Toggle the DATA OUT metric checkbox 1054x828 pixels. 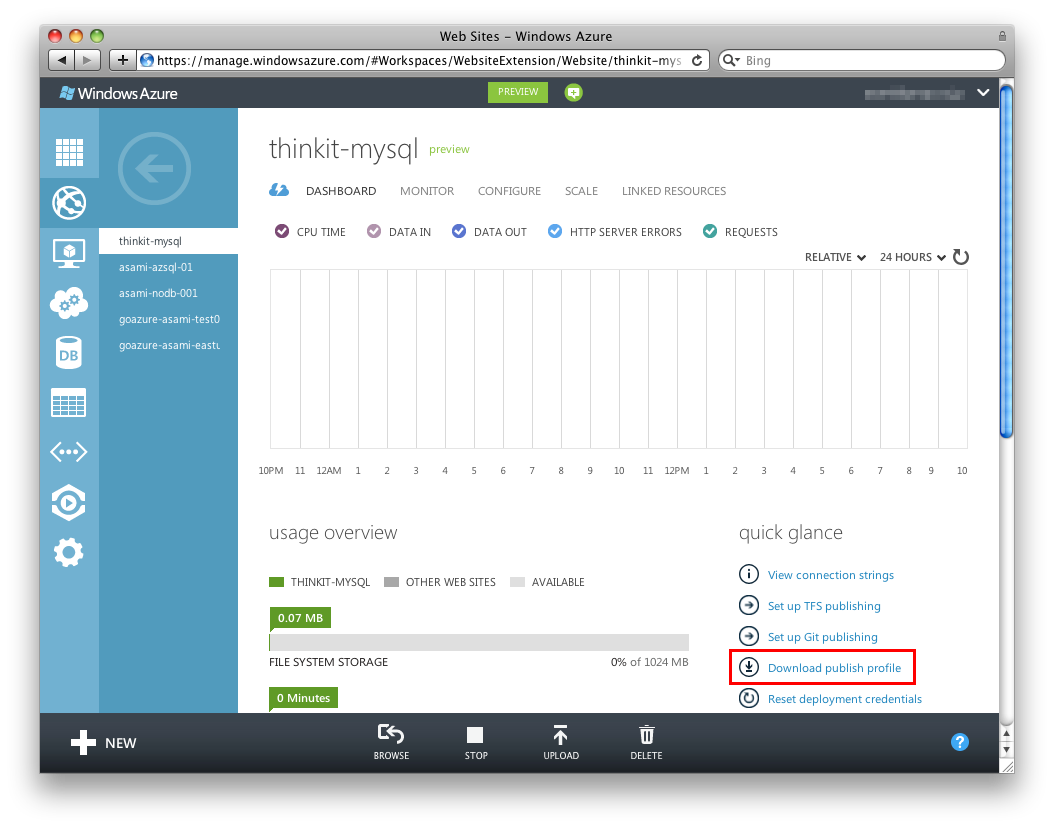coord(458,231)
